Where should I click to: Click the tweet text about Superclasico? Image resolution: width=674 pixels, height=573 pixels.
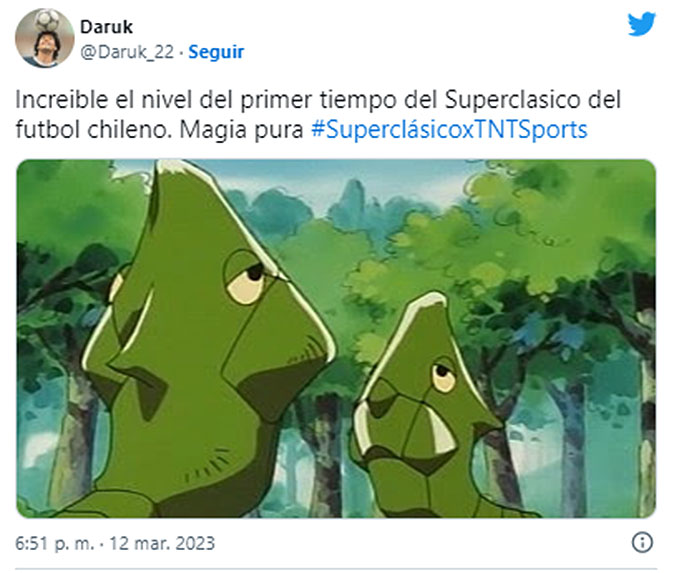click(318, 114)
